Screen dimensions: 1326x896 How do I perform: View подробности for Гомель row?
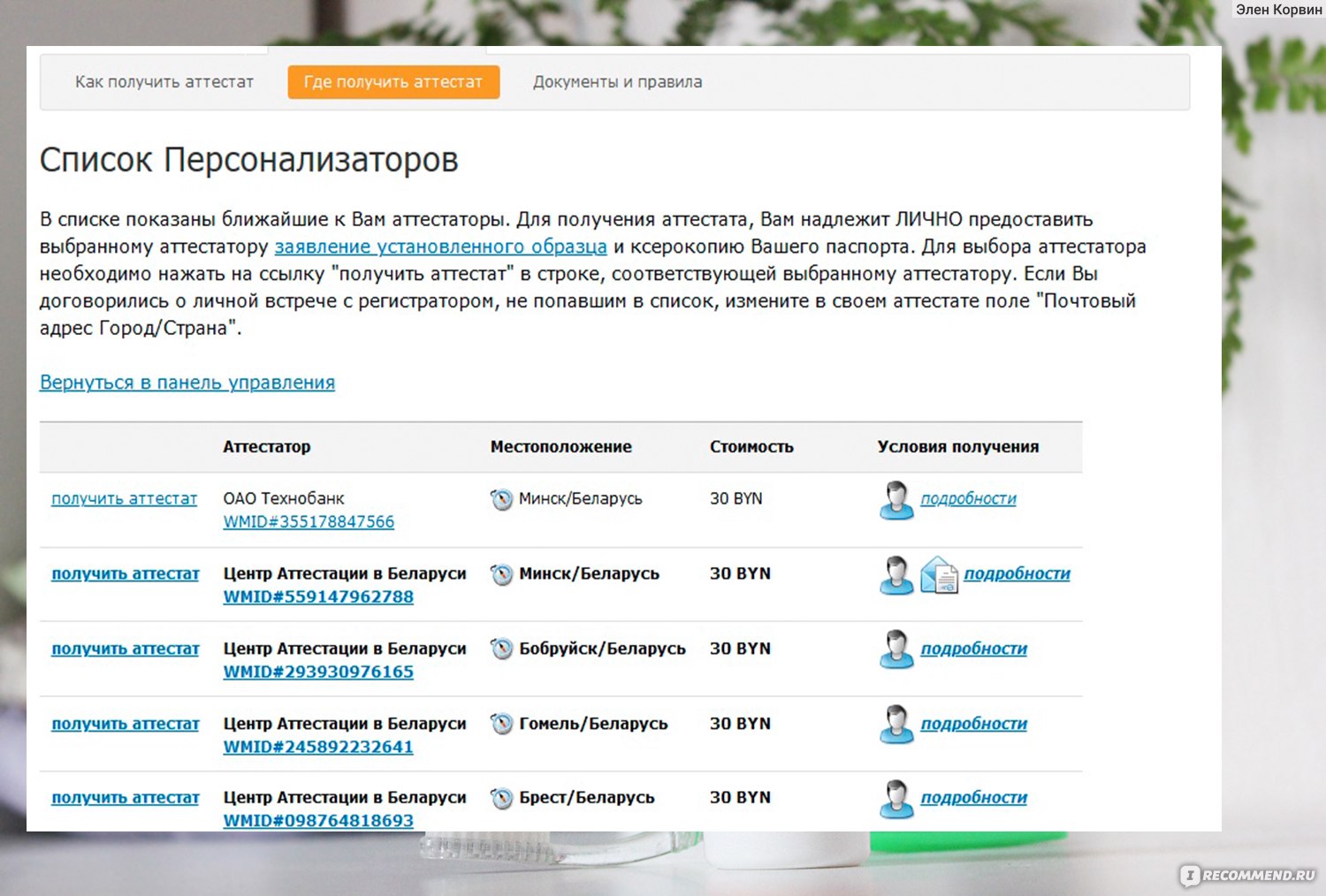pyautogui.click(x=974, y=724)
